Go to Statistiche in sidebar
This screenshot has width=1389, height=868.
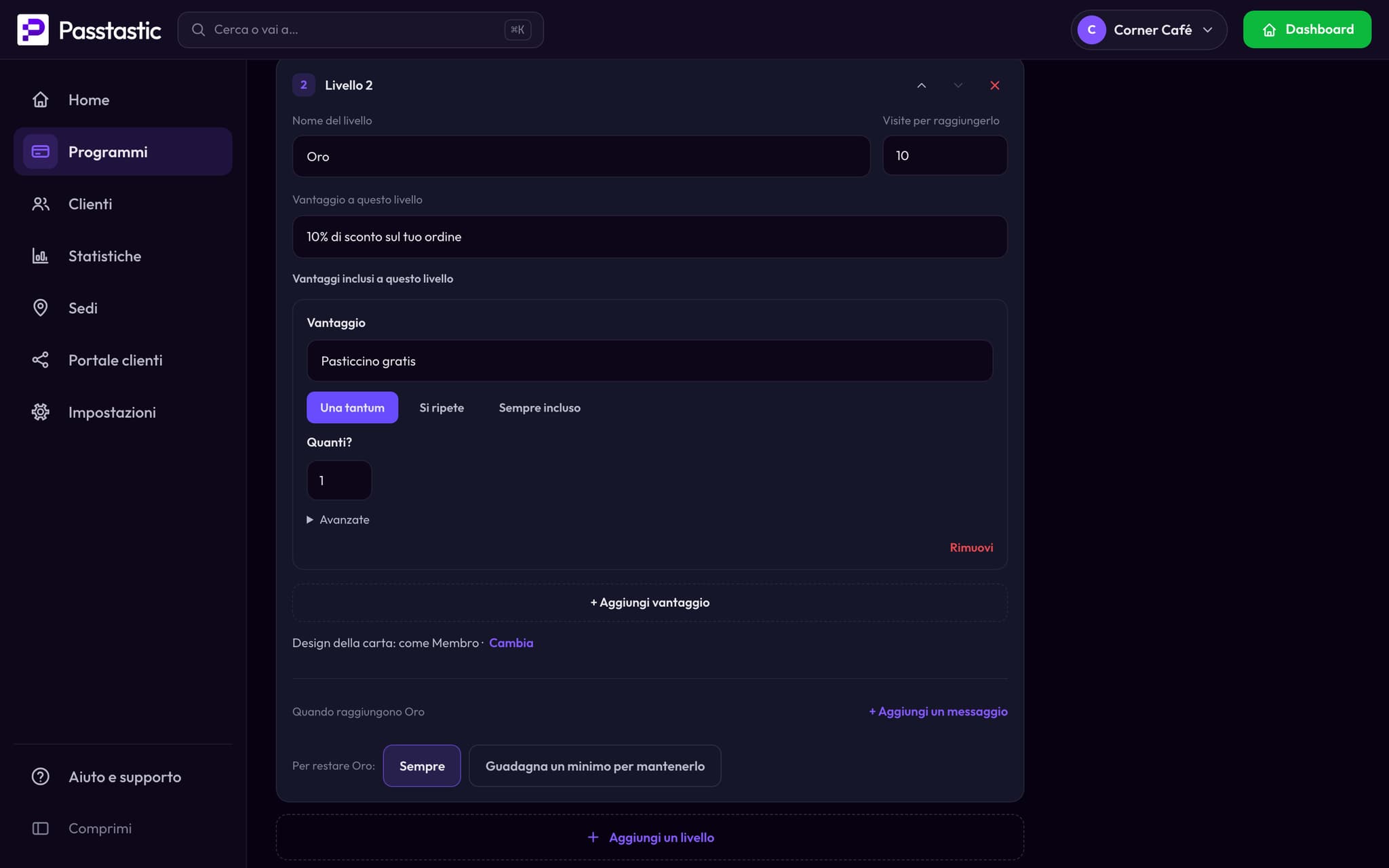pyautogui.click(x=123, y=256)
